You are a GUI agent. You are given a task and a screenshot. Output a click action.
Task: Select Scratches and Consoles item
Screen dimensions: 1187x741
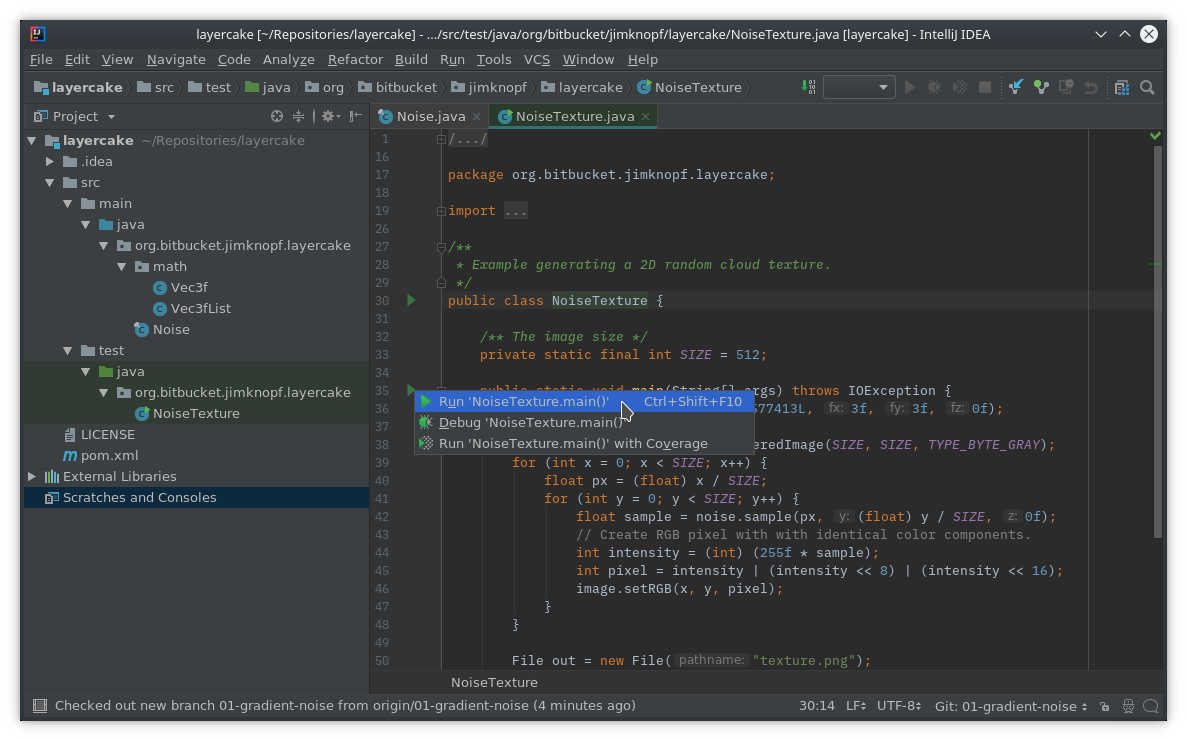[x=130, y=497]
